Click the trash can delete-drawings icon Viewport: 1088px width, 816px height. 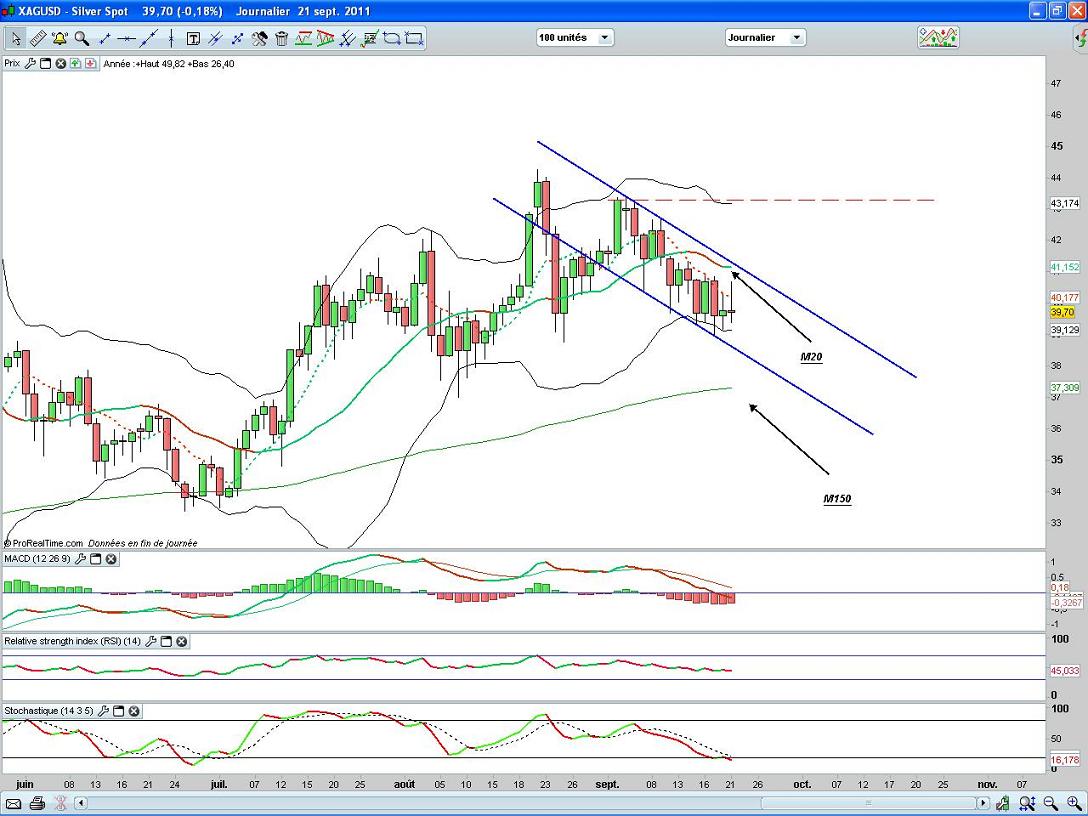pos(282,39)
